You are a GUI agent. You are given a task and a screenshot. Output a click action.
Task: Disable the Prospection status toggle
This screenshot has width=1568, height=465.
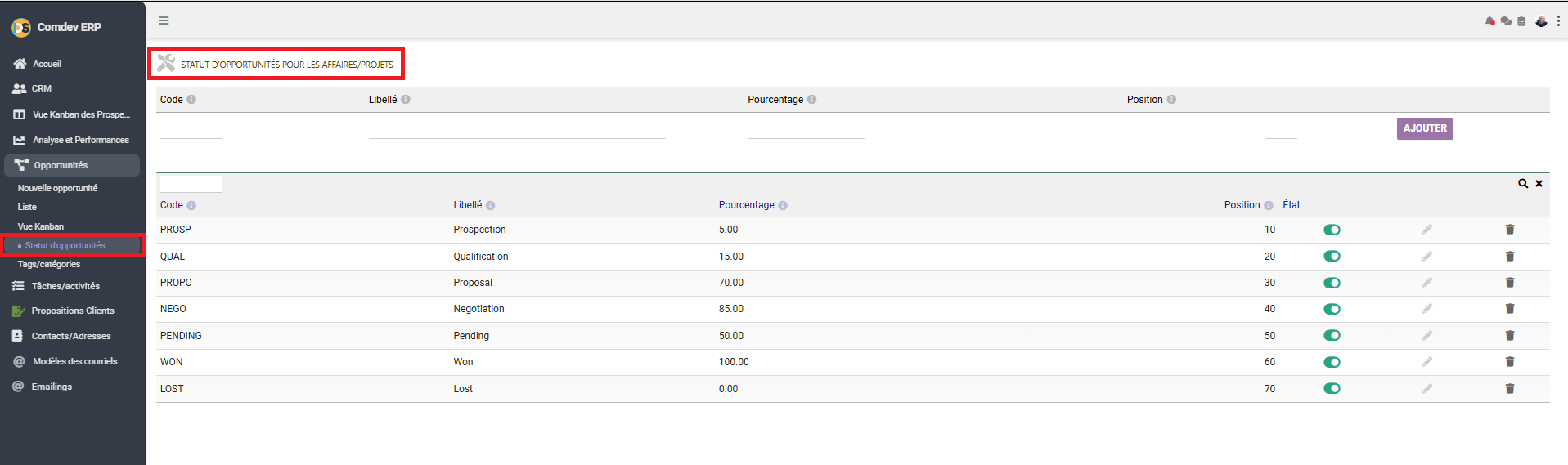point(1332,230)
